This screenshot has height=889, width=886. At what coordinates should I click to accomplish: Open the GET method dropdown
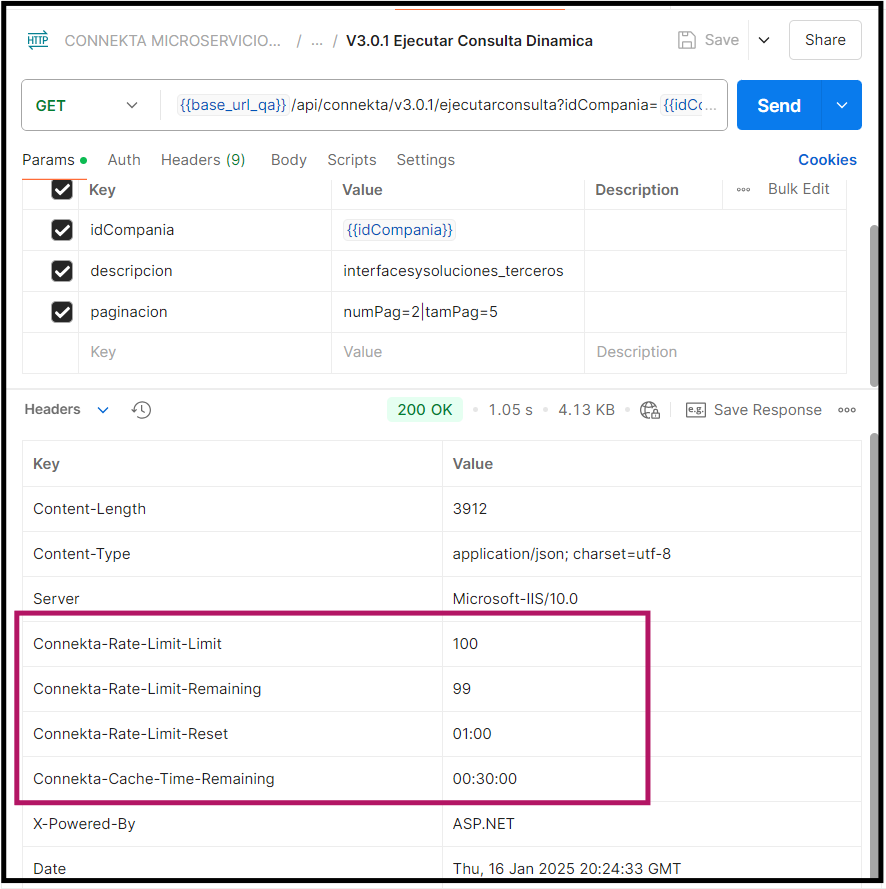[87, 105]
